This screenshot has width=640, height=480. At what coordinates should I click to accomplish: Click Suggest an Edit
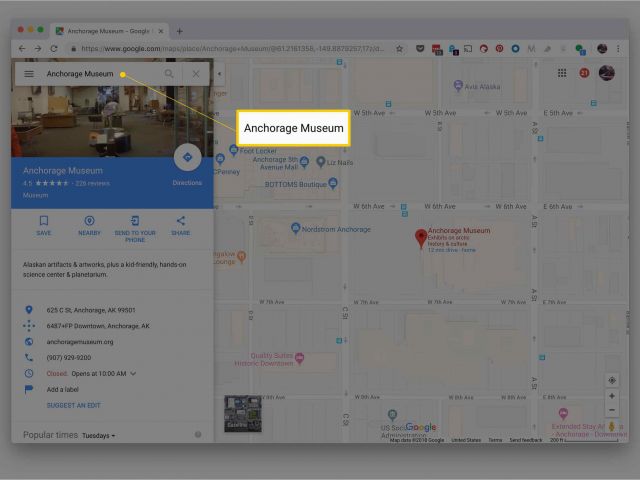73,405
